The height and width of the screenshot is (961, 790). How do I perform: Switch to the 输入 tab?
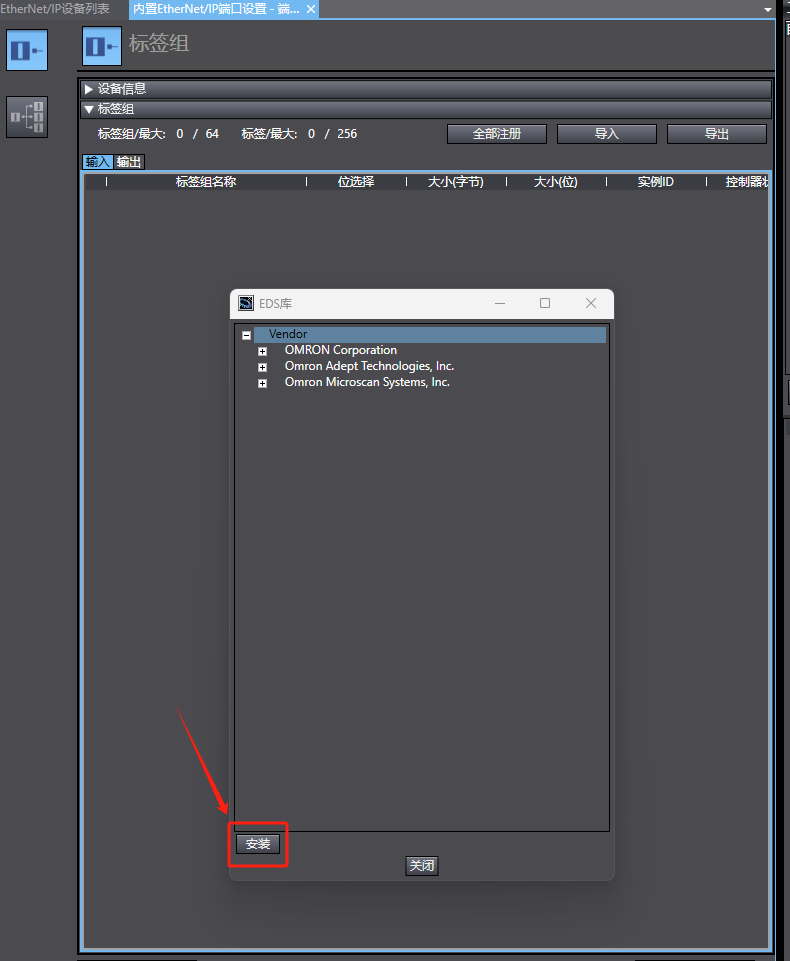coord(97,162)
